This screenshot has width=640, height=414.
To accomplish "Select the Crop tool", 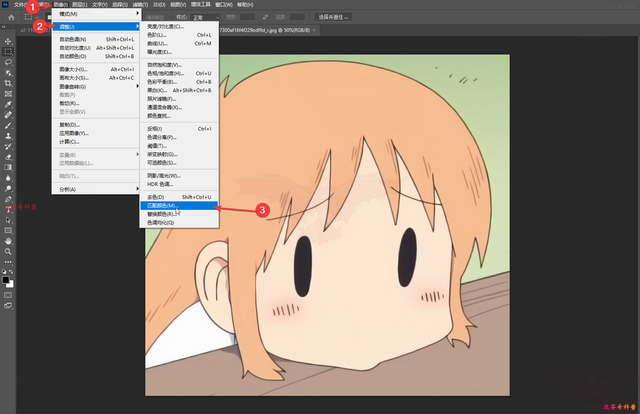I will 8,82.
